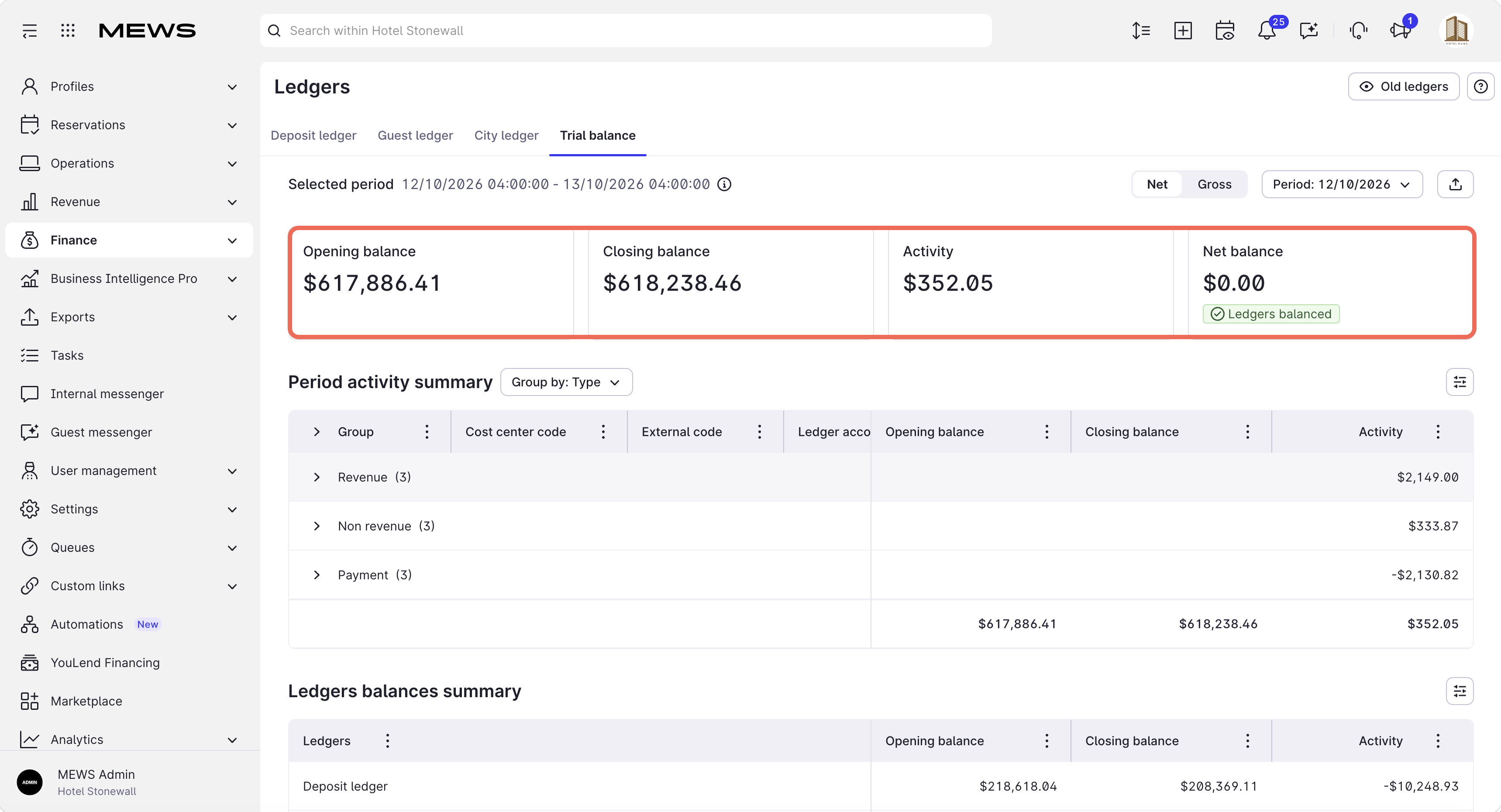Viewport: 1501px width, 812px height.
Task: Open the calendar view icon in top bar
Action: (x=1225, y=30)
